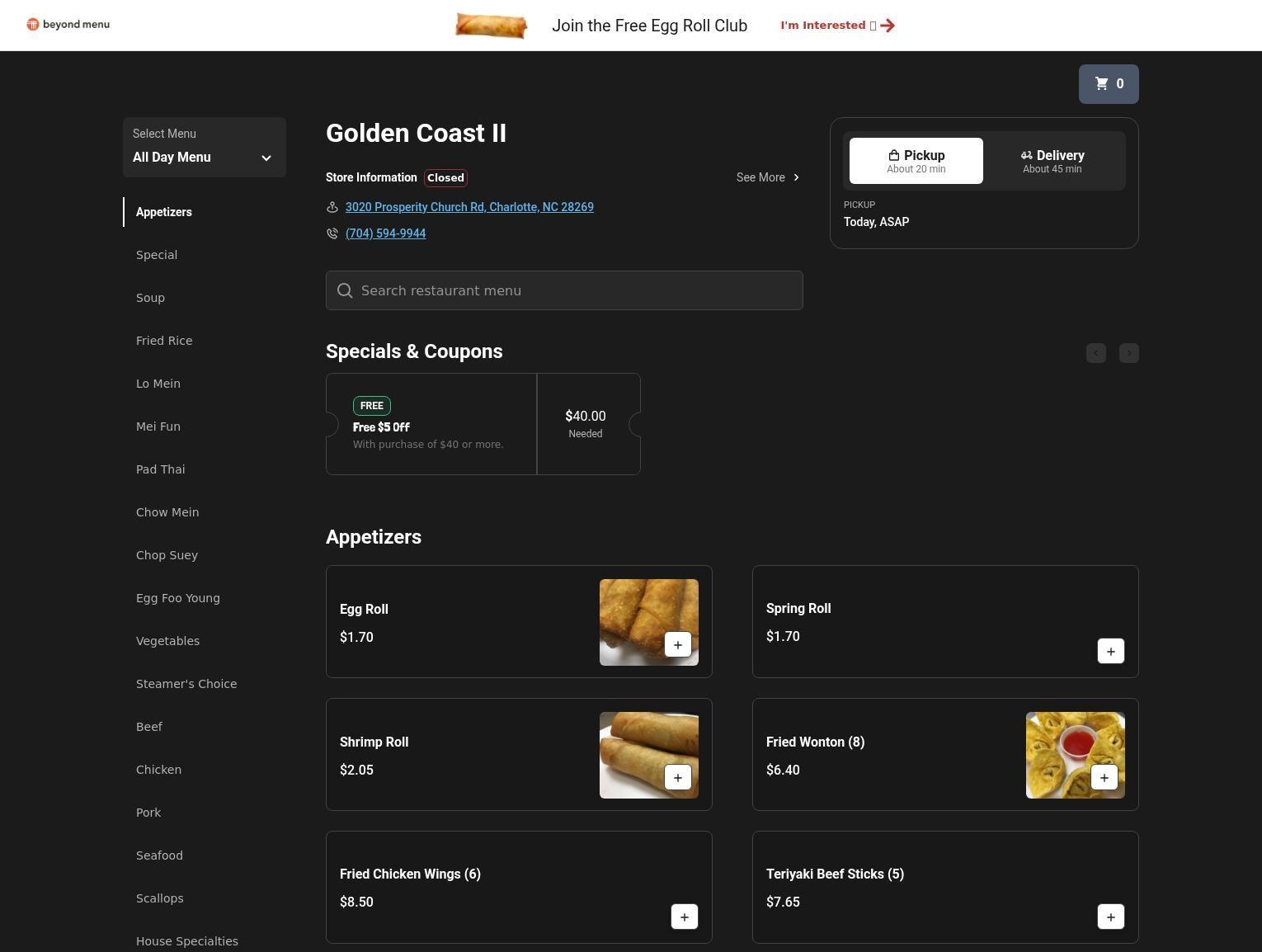The height and width of the screenshot is (952, 1262).
Task: Go to the Seafood menu section
Action: [x=159, y=855]
